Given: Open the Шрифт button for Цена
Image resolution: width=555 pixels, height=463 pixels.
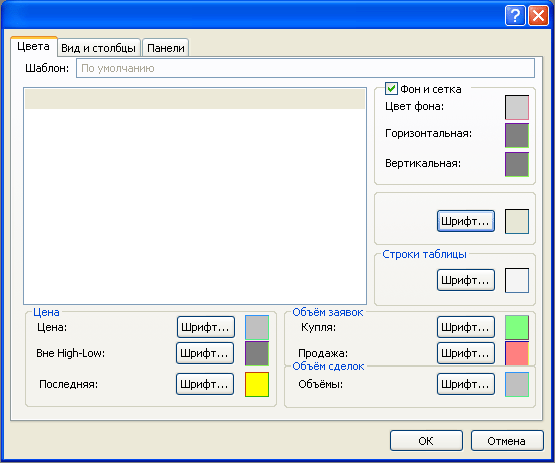Looking at the screenshot, I should click(206, 327).
